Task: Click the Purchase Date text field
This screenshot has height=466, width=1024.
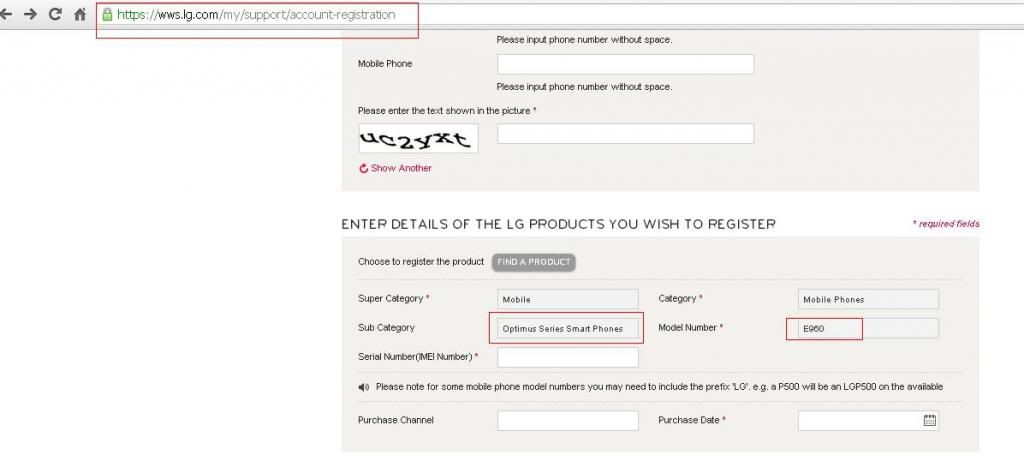Action: [858, 421]
